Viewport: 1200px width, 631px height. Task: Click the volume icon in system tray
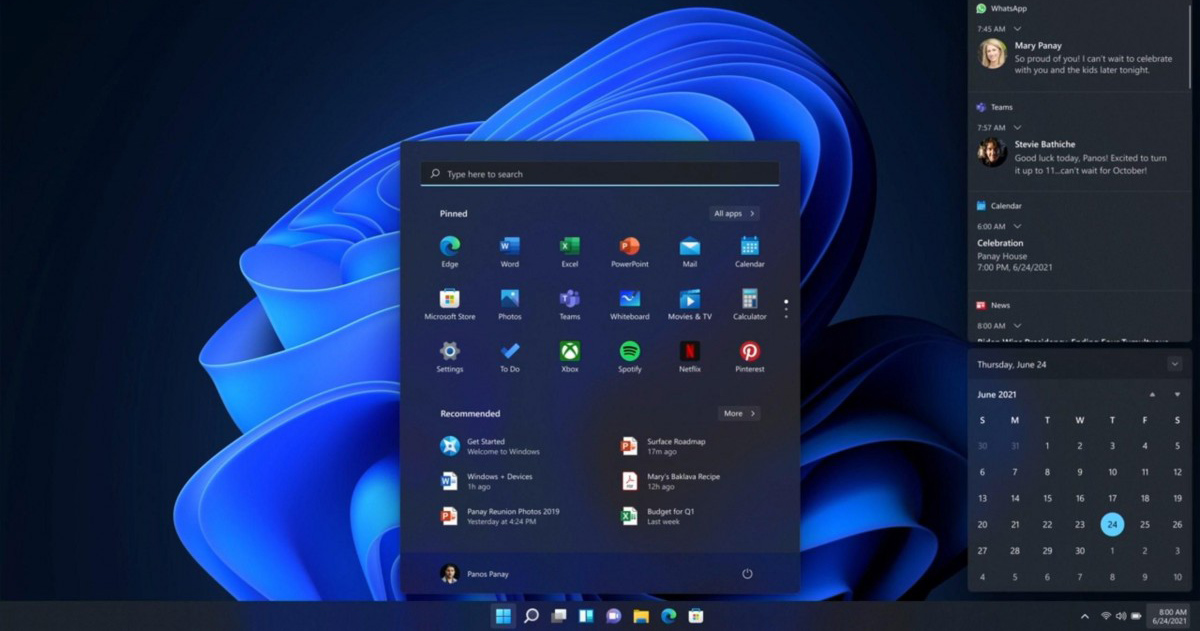tap(1121, 616)
